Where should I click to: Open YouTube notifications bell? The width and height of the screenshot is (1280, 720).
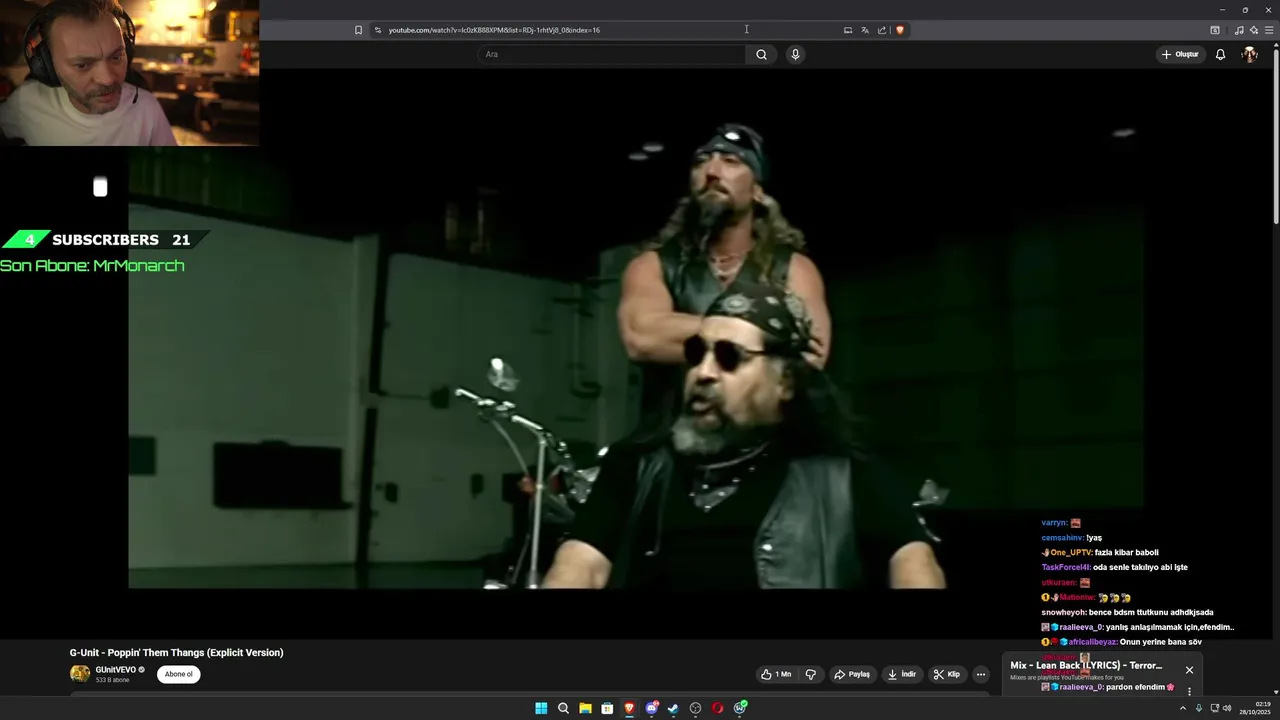[1220, 54]
